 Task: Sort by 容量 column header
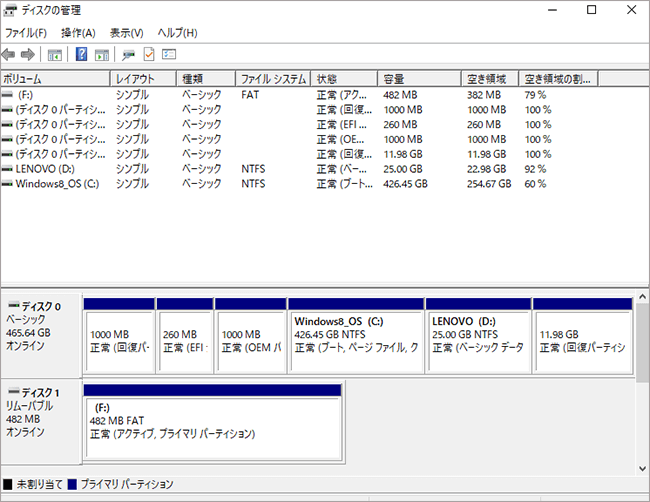point(420,79)
